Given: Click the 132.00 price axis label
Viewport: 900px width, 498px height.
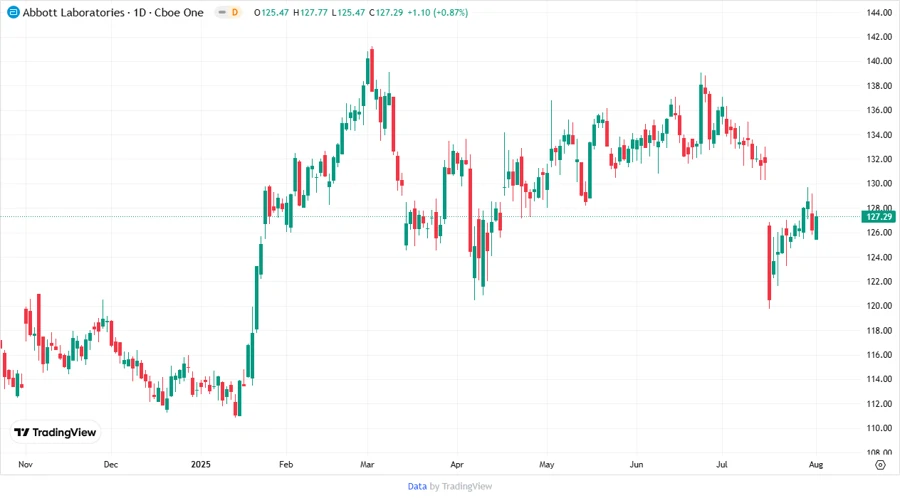Looking at the screenshot, I should pos(879,159).
